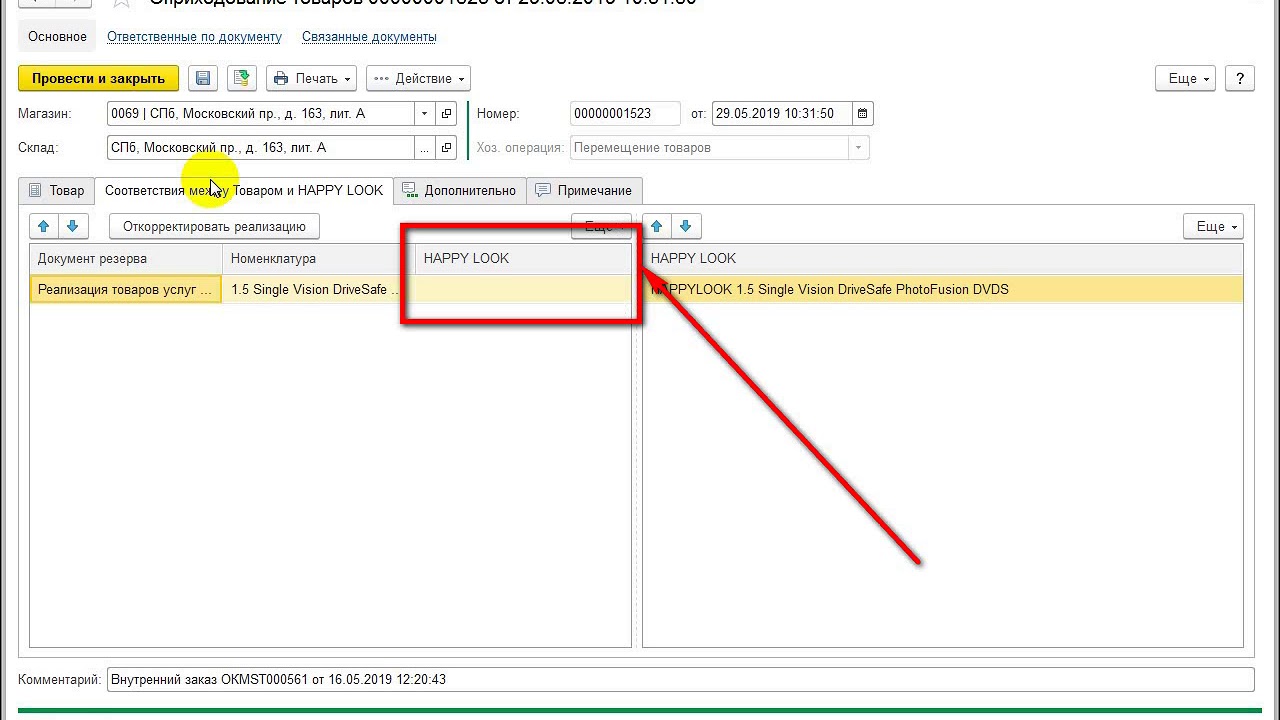
Task: Open the Действие dropdown menu
Action: point(418,78)
